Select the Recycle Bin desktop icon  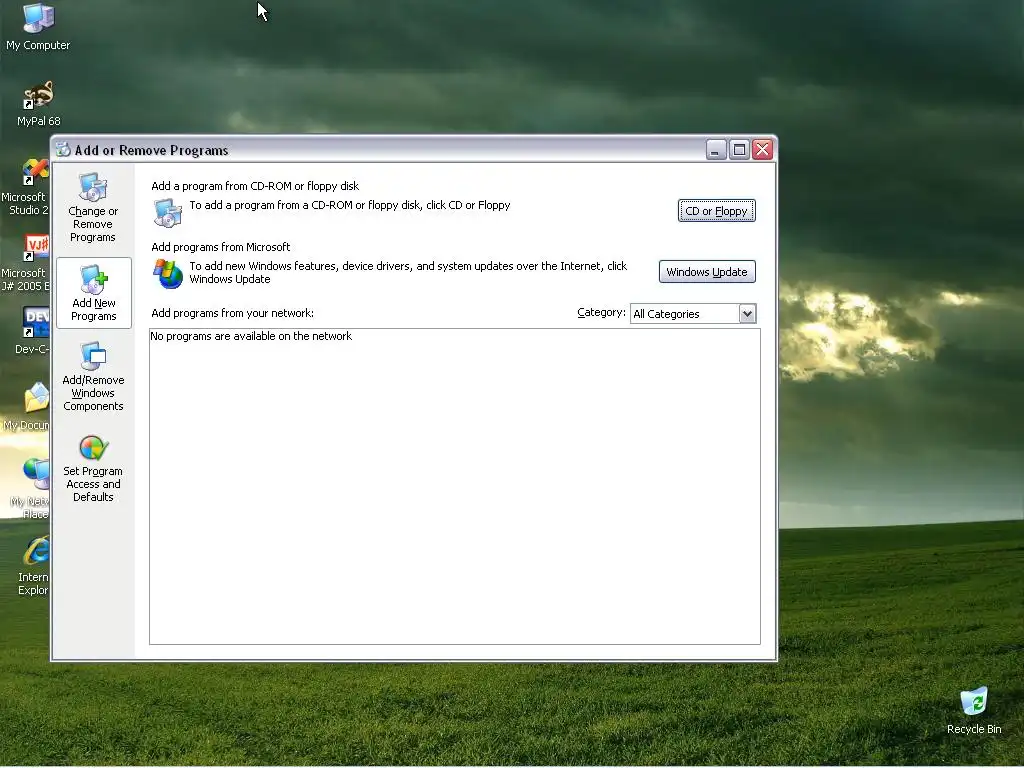(974, 711)
